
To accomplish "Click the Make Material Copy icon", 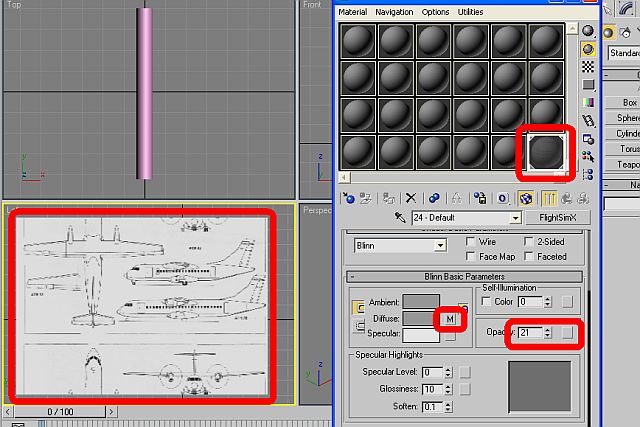I will (434, 199).
